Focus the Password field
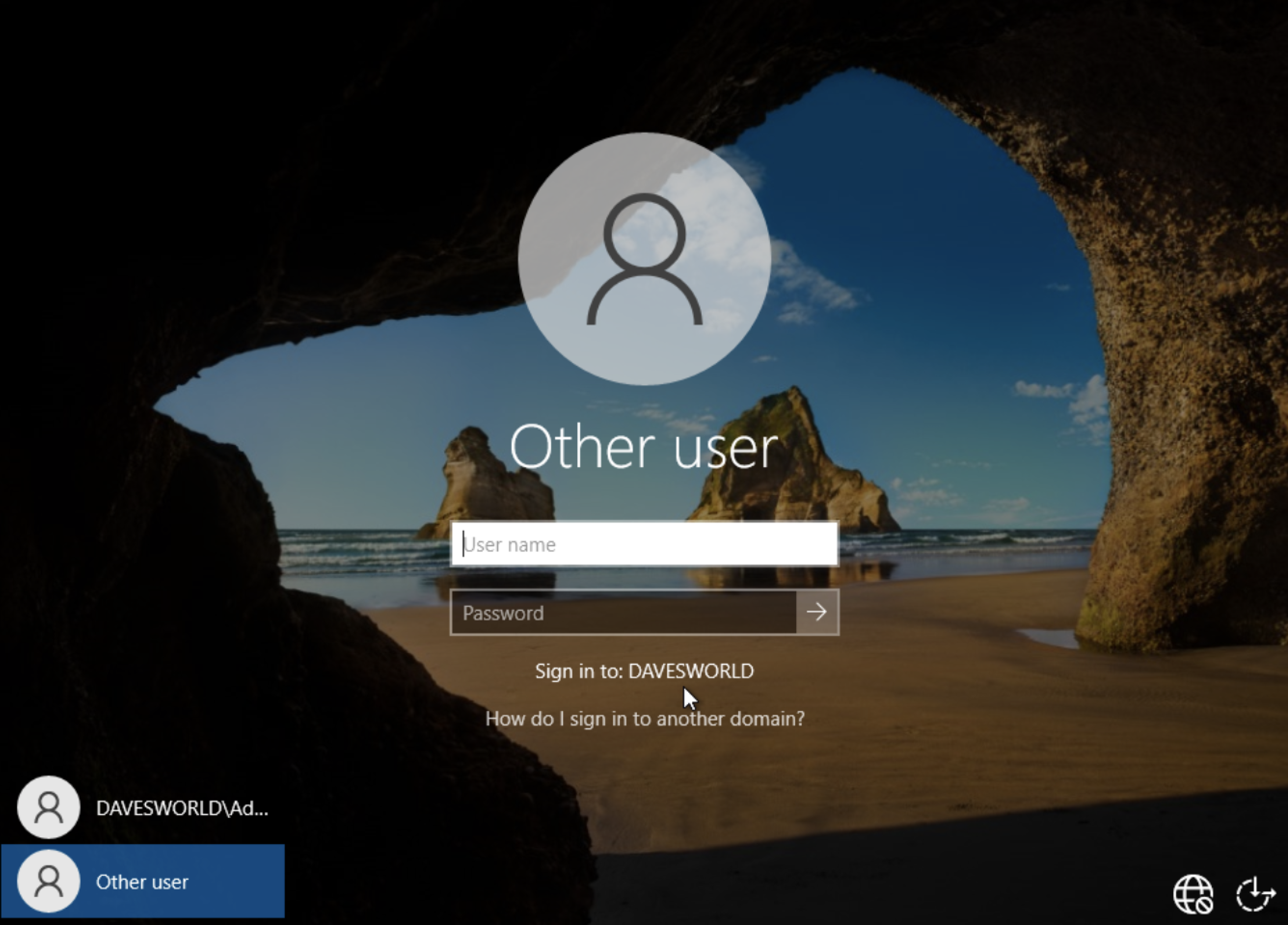Viewport: 1288px width, 925px height. (x=624, y=612)
